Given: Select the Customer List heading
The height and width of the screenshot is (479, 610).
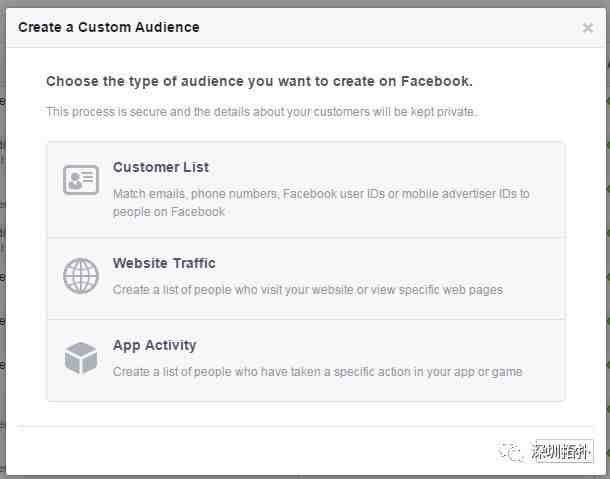Looking at the screenshot, I should point(161,167).
